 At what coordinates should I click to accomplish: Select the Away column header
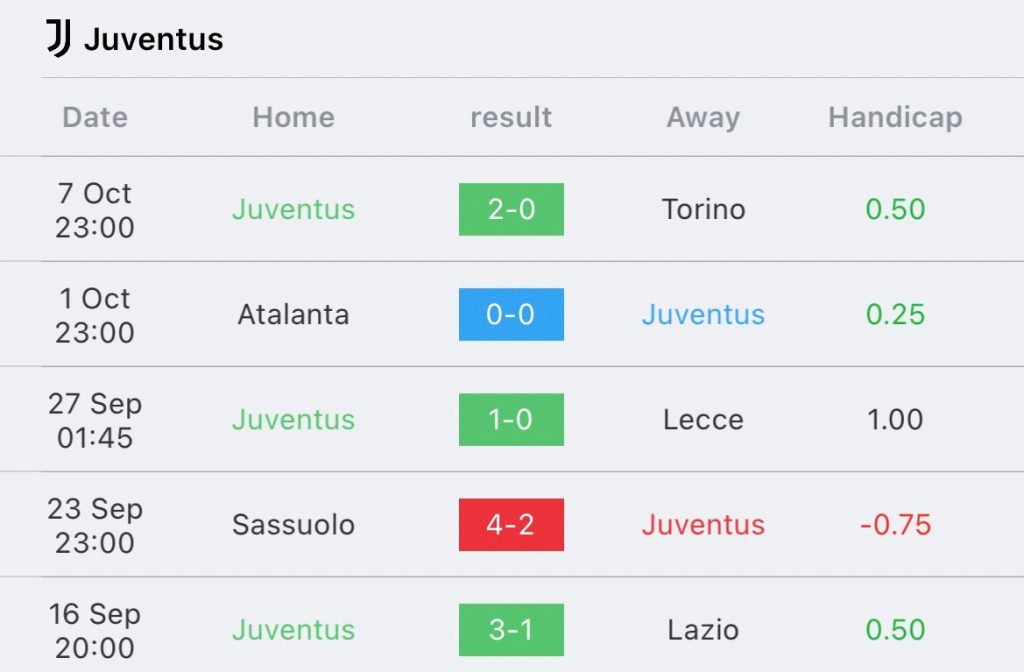(x=703, y=118)
